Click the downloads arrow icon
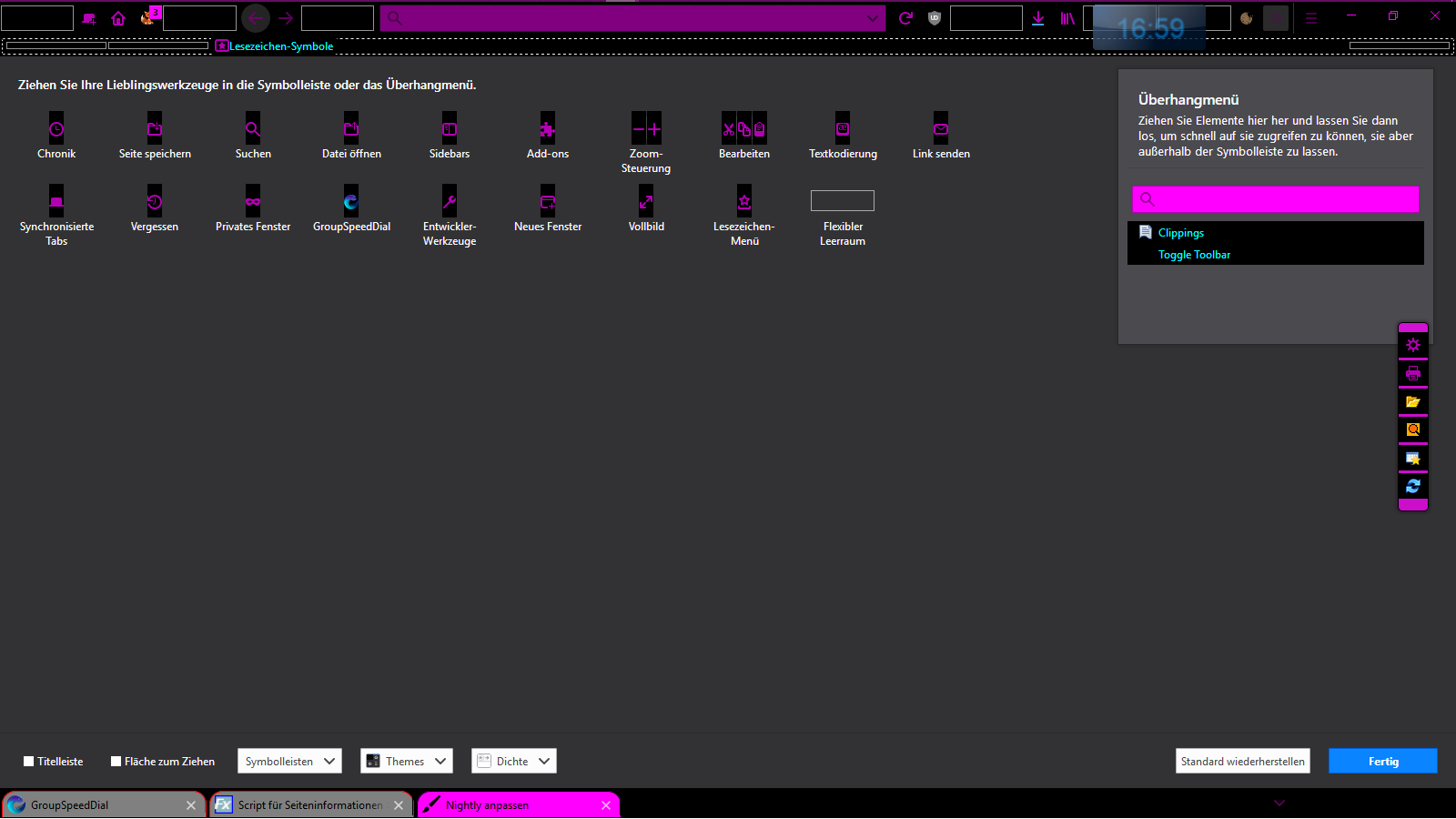The image size is (1456, 819). [1038, 18]
